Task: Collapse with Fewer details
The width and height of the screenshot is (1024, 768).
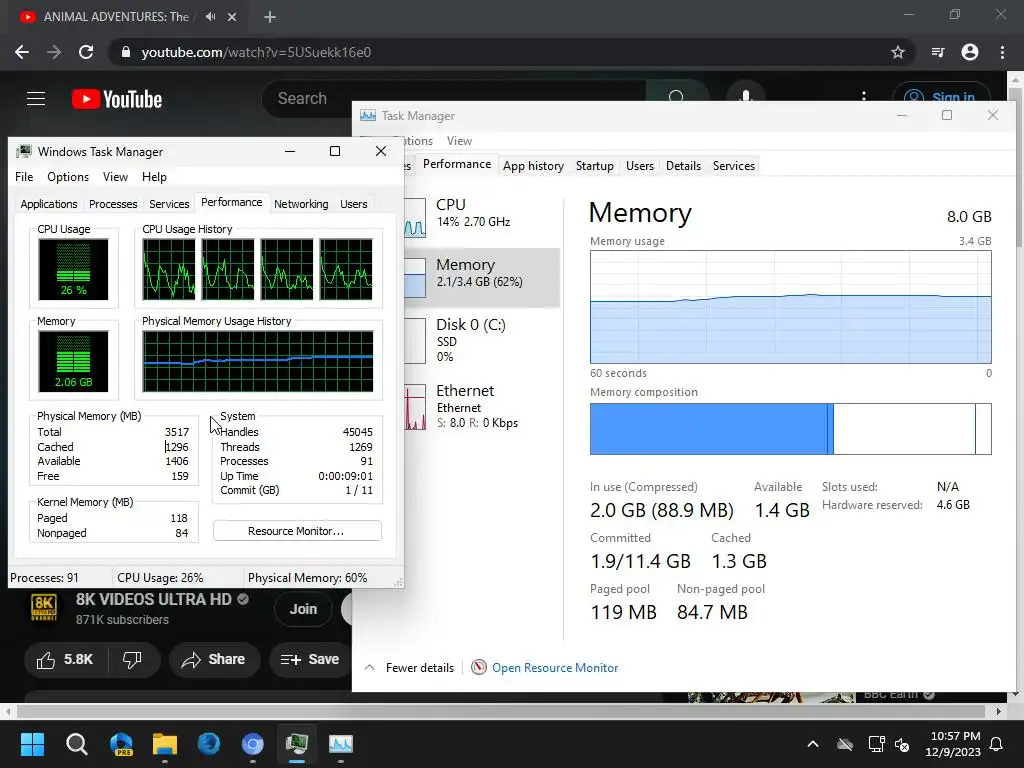Action: (409, 667)
